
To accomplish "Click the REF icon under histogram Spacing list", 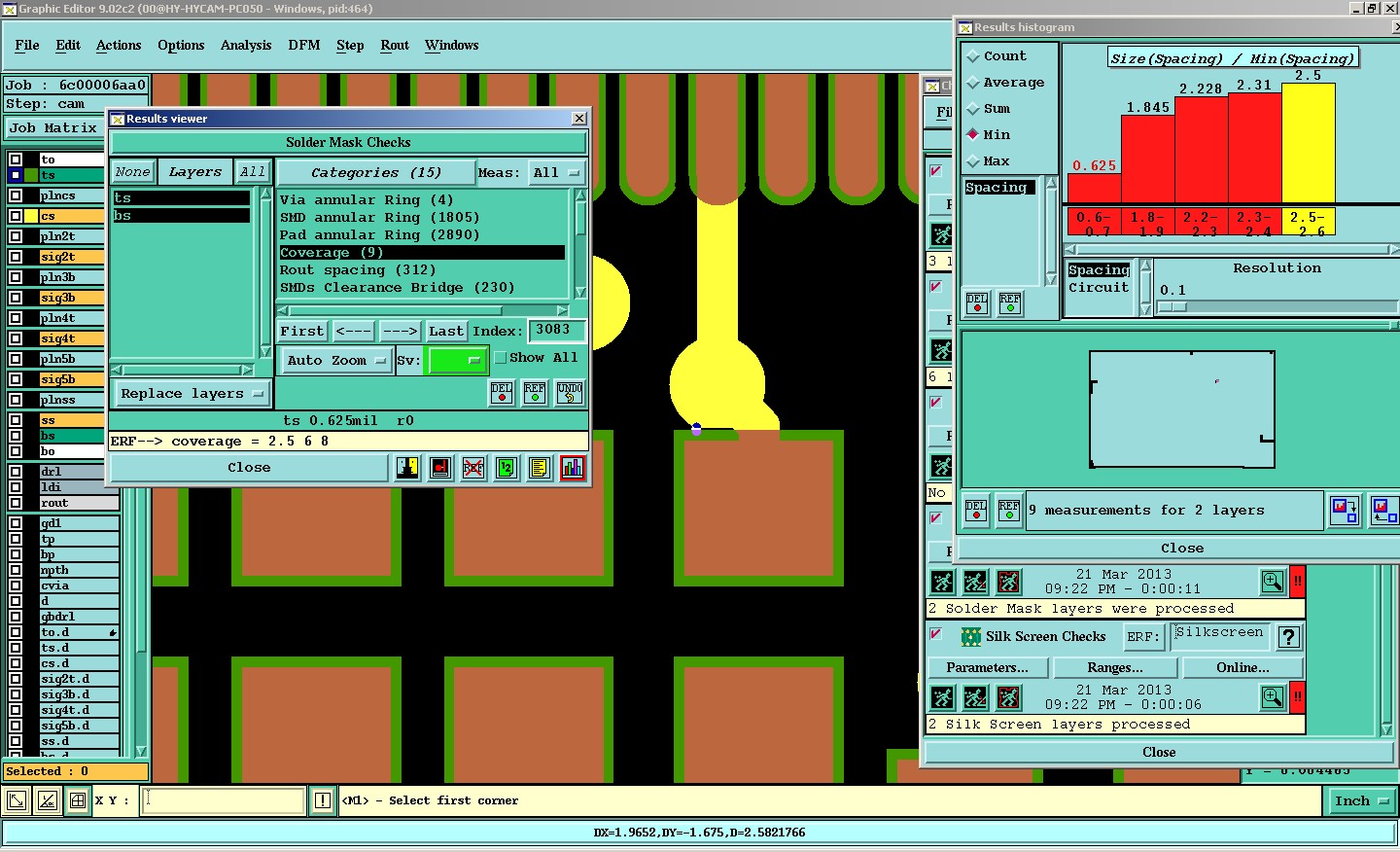I will point(1010,302).
